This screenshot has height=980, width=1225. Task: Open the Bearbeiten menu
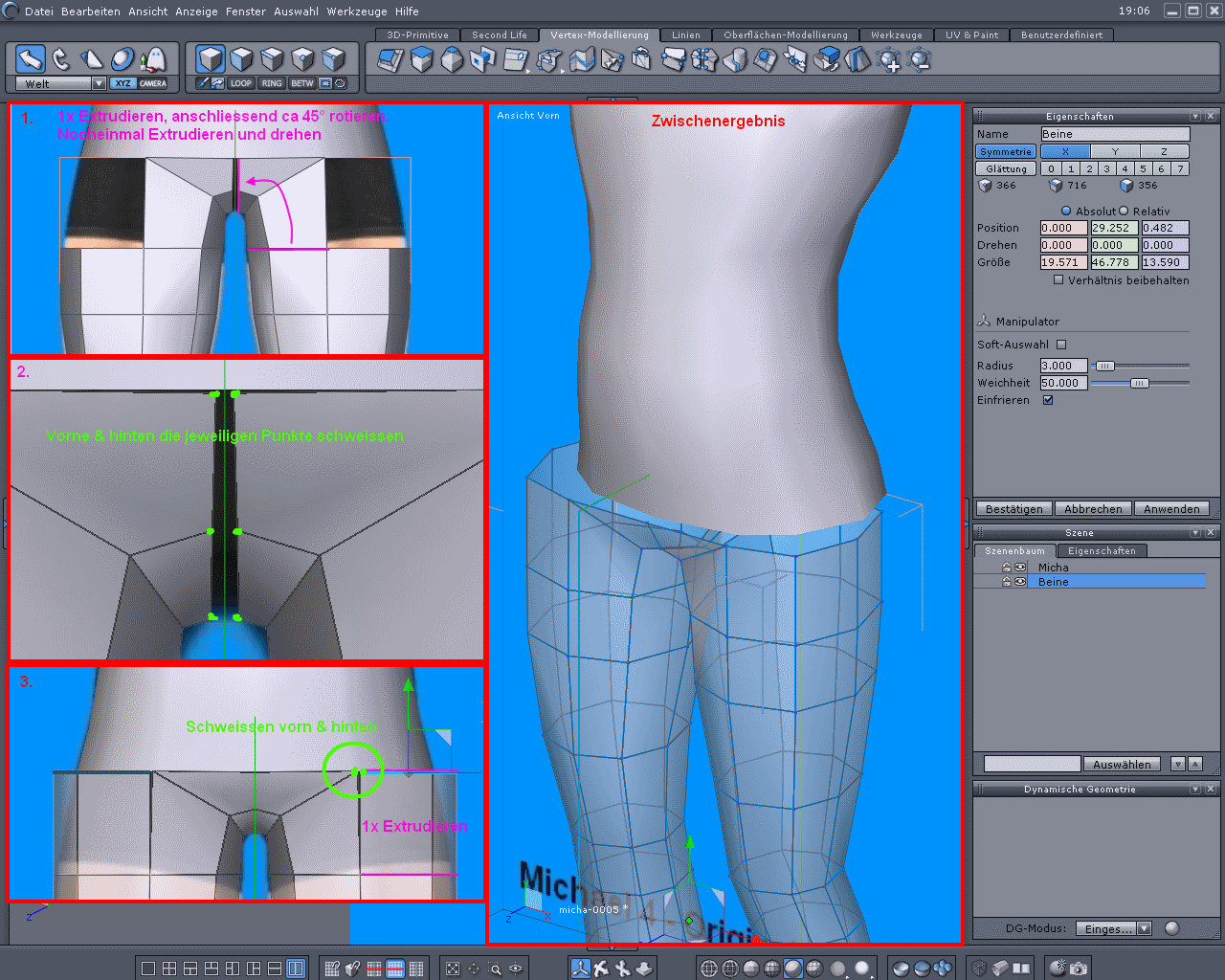[x=91, y=11]
